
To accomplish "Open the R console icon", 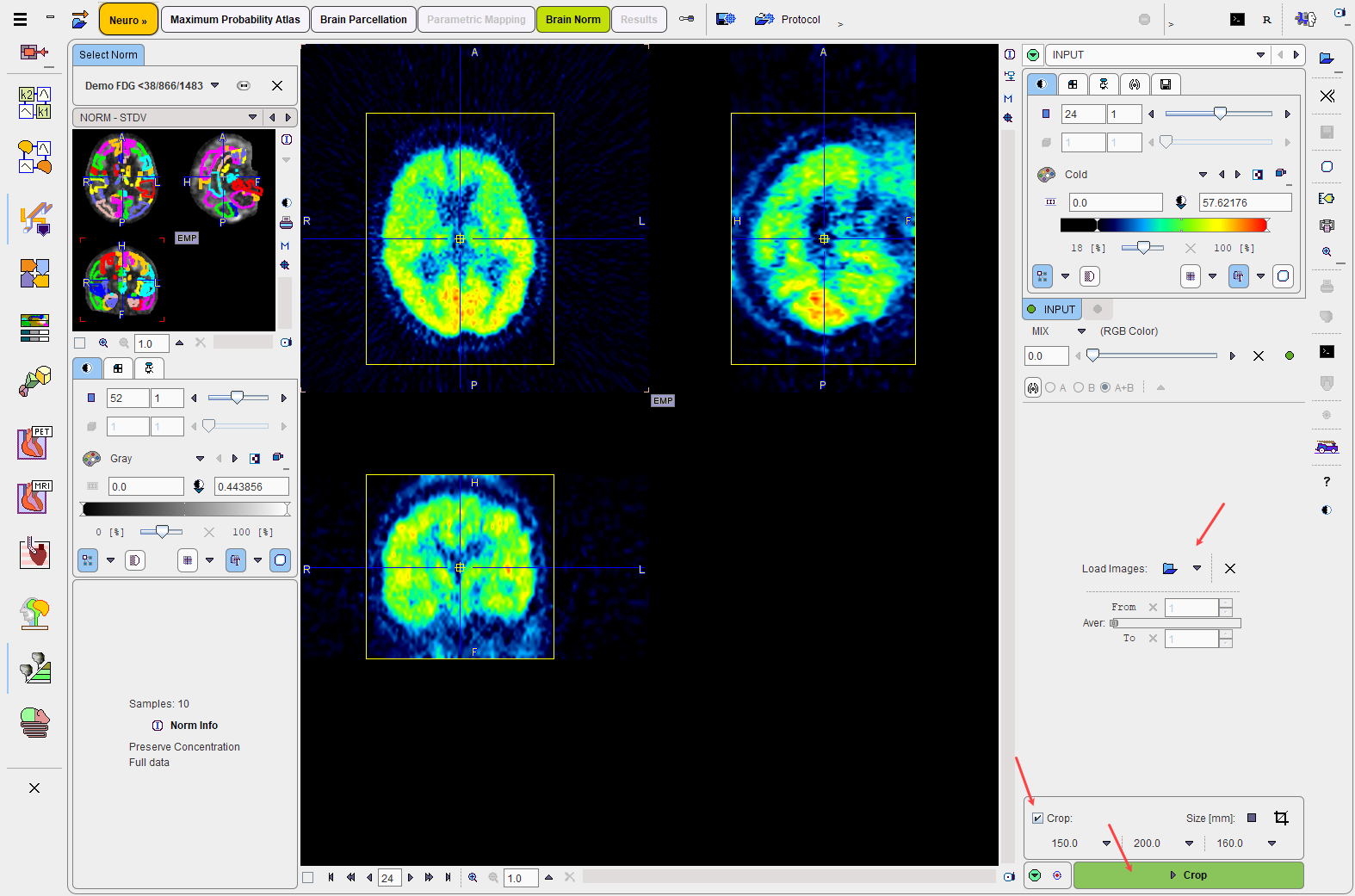I will coord(1266,20).
